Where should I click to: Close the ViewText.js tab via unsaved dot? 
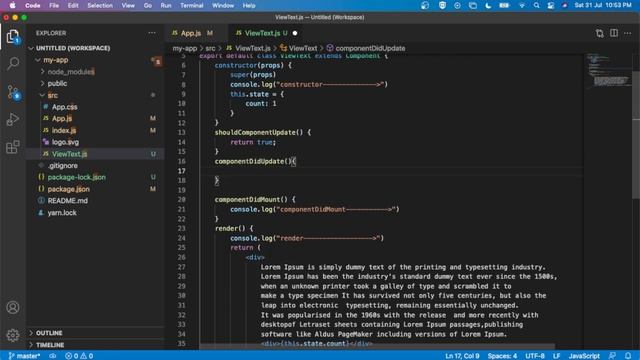pos(295,33)
